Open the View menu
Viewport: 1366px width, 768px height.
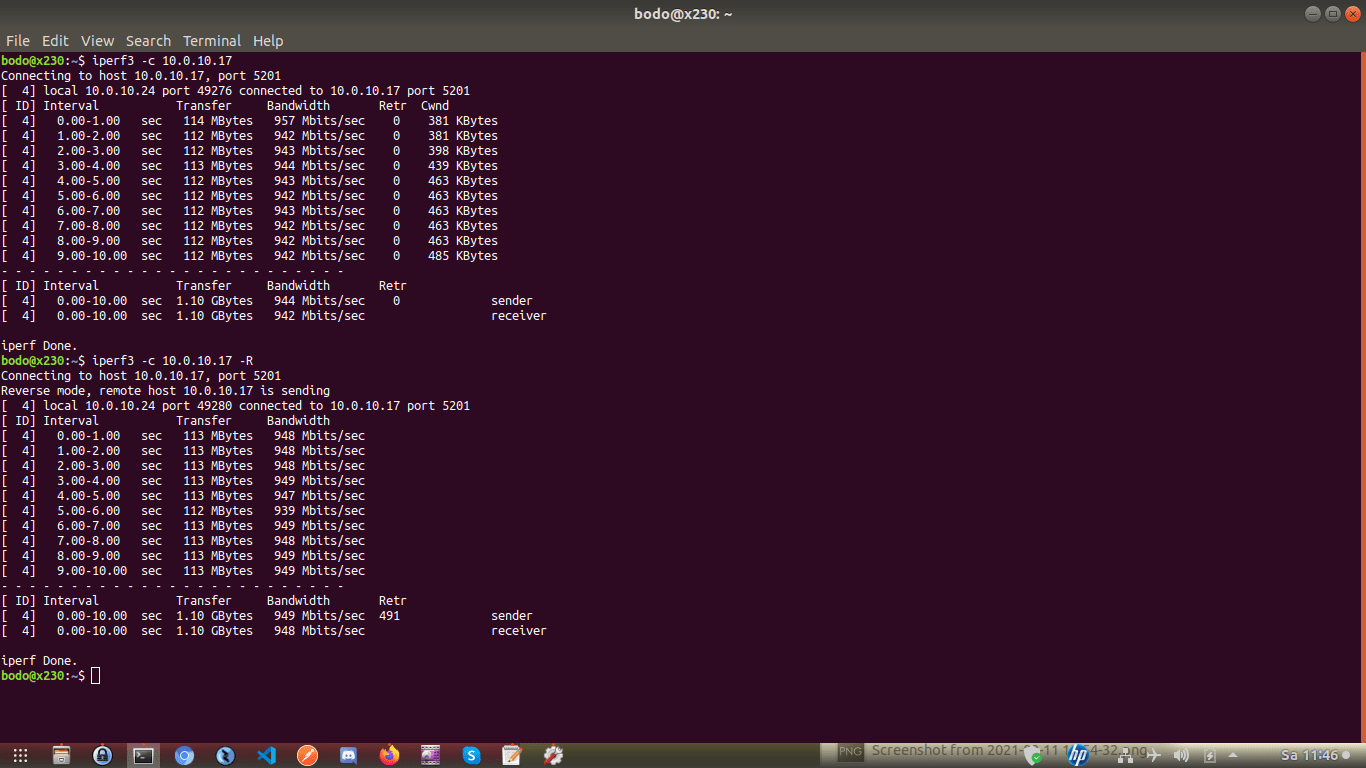pos(97,41)
